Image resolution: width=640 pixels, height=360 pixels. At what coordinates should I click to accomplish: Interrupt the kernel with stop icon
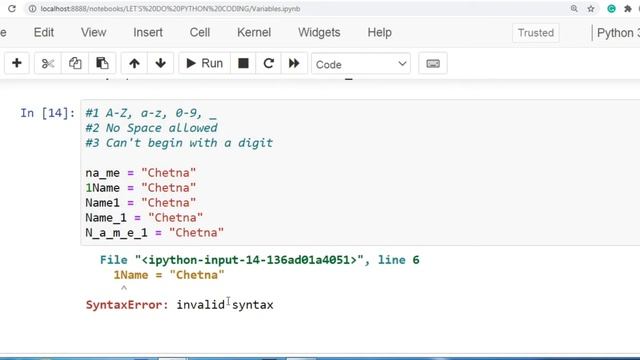[x=243, y=63]
